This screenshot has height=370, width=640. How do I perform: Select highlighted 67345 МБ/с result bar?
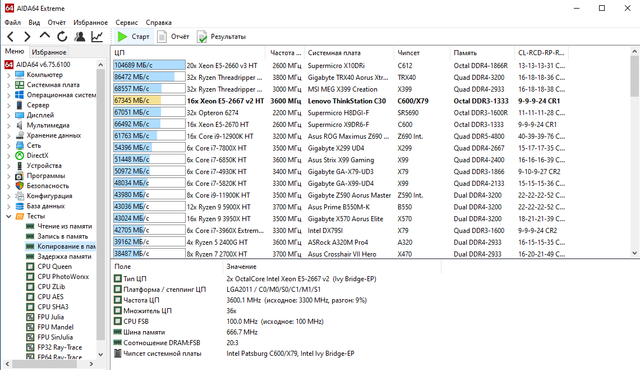click(149, 101)
